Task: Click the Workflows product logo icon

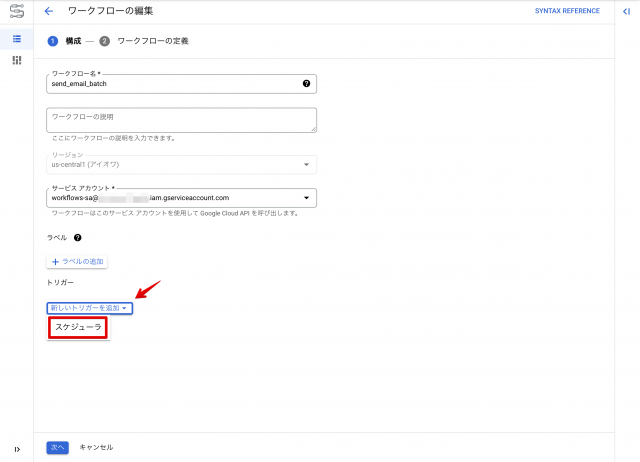Action: pyautogui.click(x=17, y=11)
